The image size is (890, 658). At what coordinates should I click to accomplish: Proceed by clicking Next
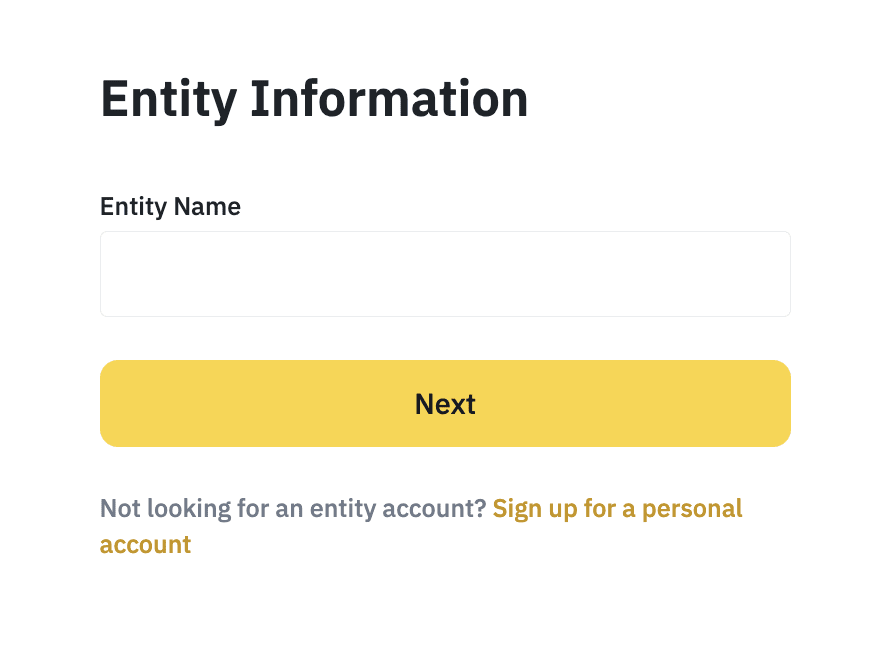point(445,404)
